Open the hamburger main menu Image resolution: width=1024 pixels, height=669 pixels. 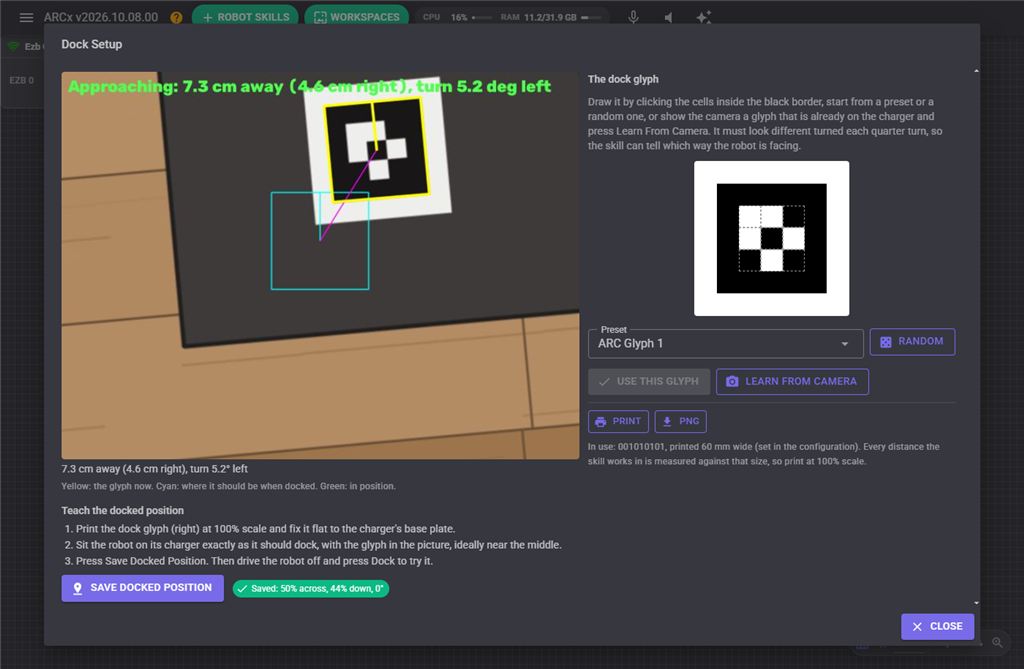tap(26, 18)
